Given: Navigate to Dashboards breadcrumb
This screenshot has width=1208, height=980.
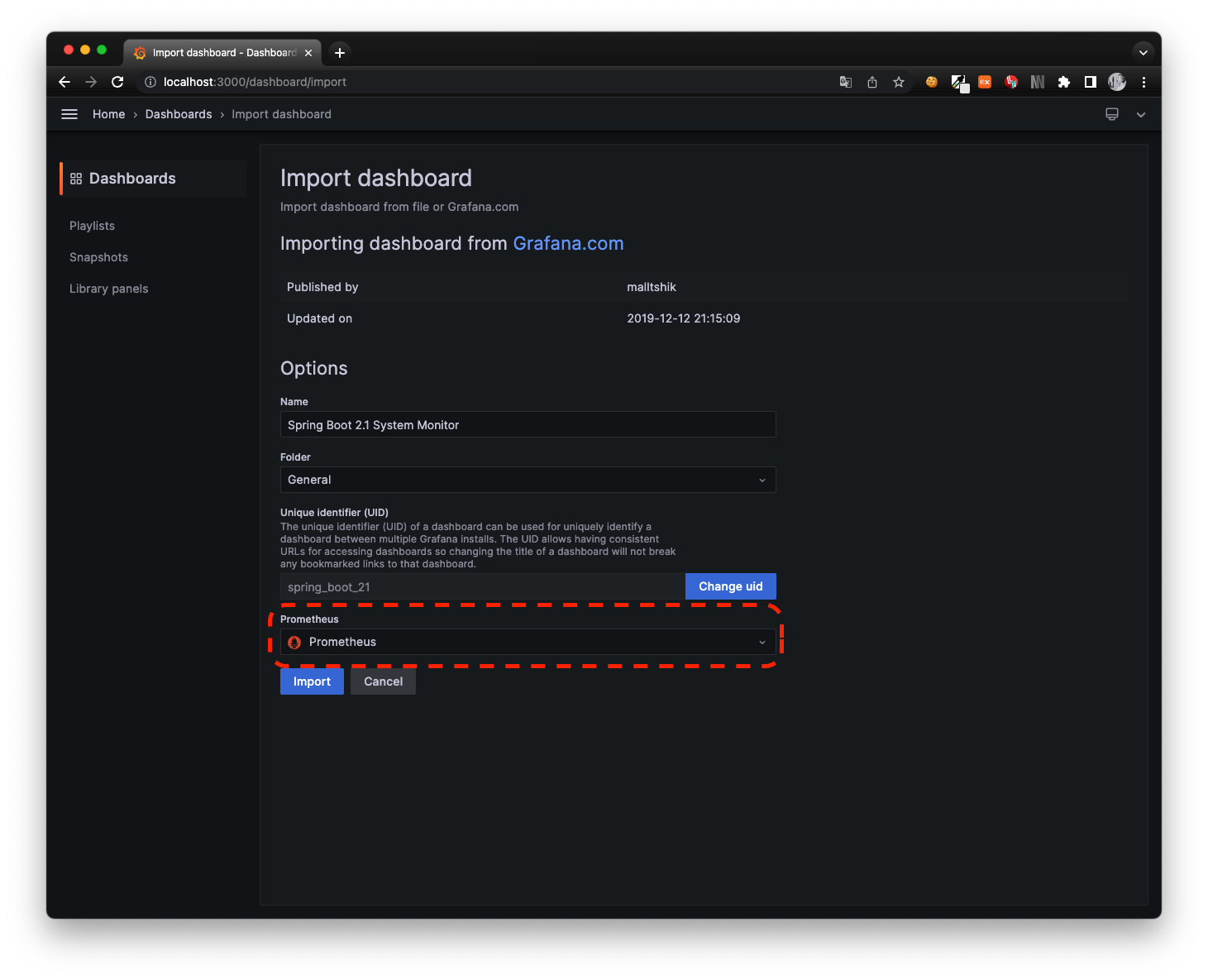Looking at the screenshot, I should [x=179, y=114].
